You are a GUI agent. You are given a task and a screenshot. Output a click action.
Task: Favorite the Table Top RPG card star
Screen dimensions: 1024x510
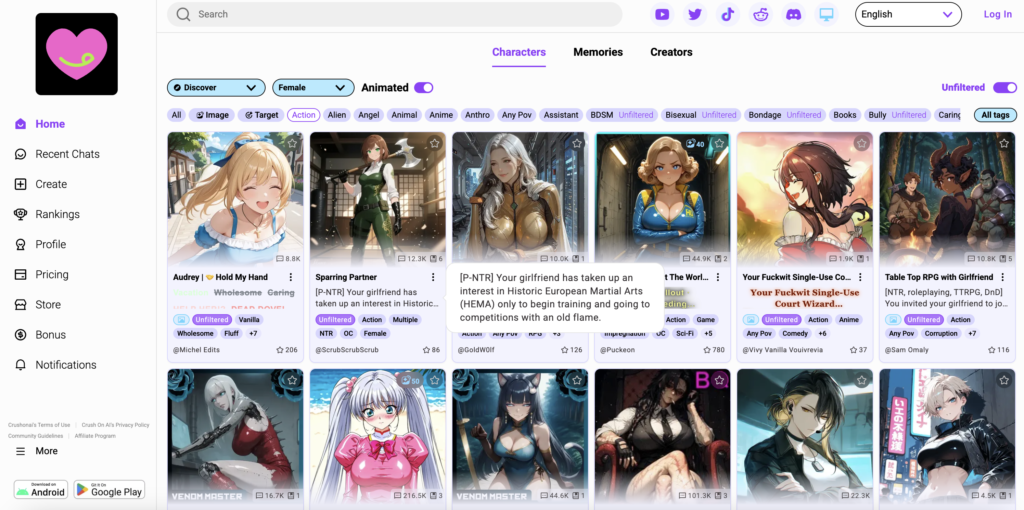tap(1004, 143)
